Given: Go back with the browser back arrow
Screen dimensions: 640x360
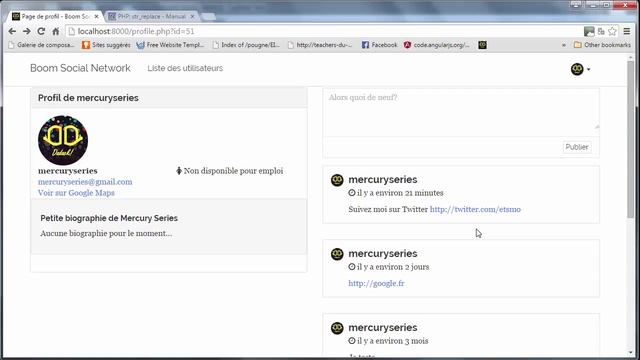Looking at the screenshot, I should [12, 31].
